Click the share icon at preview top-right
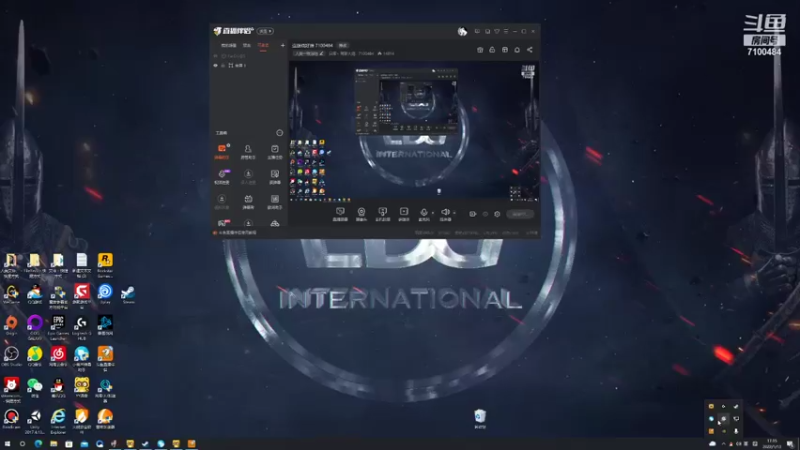The image size is (800, 450). coord(530,49)
